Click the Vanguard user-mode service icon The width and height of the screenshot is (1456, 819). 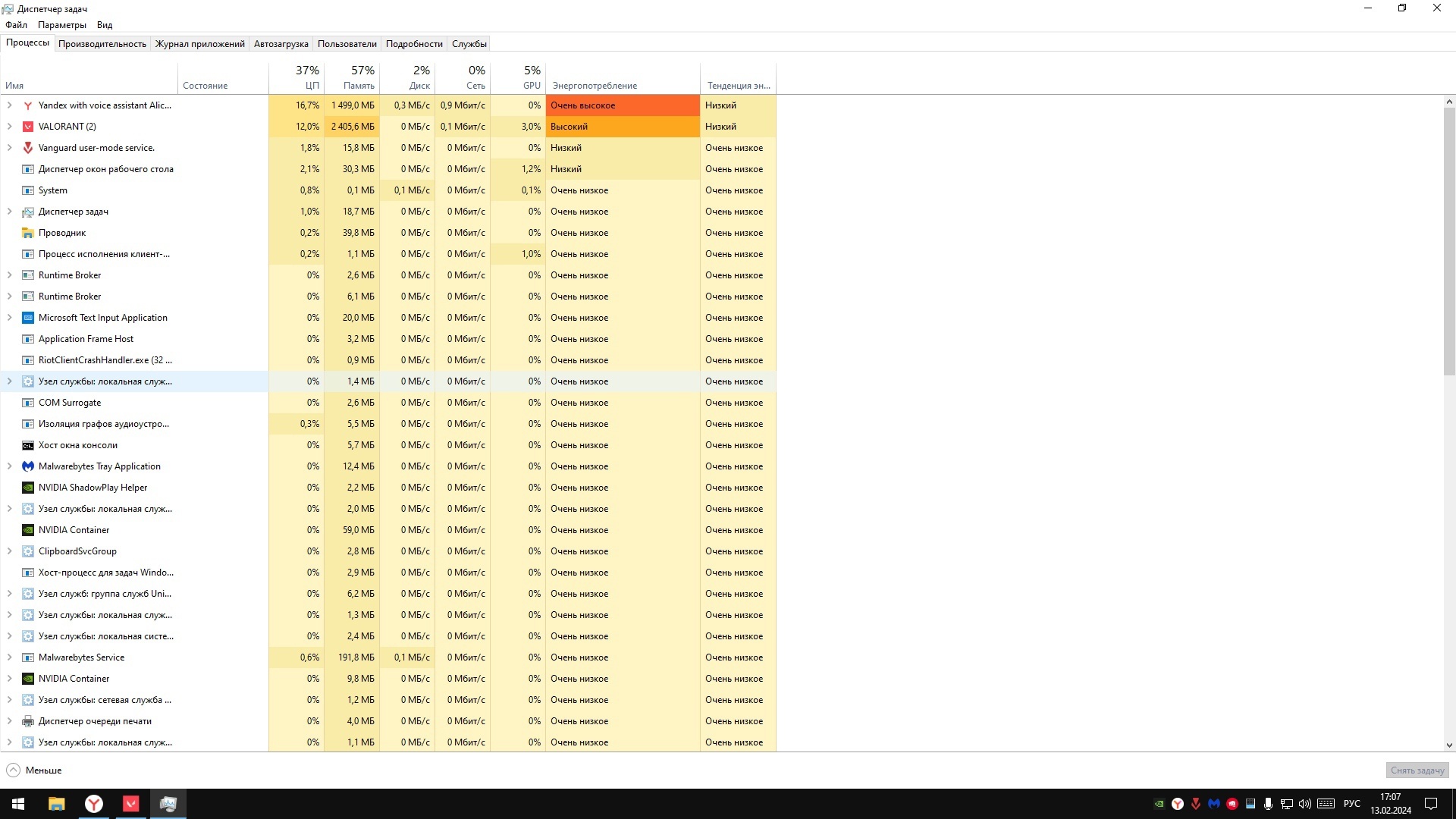coord(28,148)
